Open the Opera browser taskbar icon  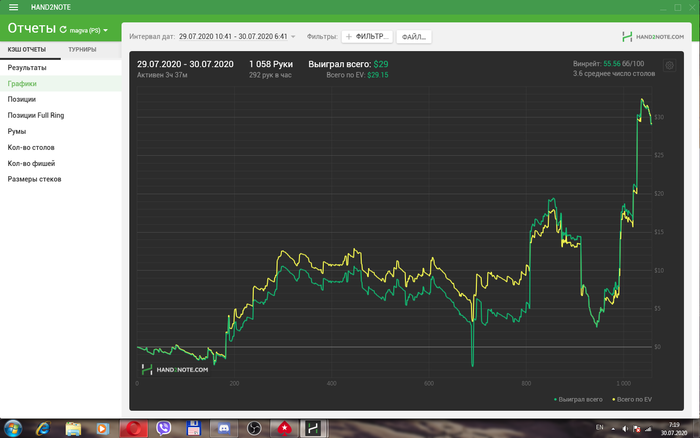[x=133, y=429]
